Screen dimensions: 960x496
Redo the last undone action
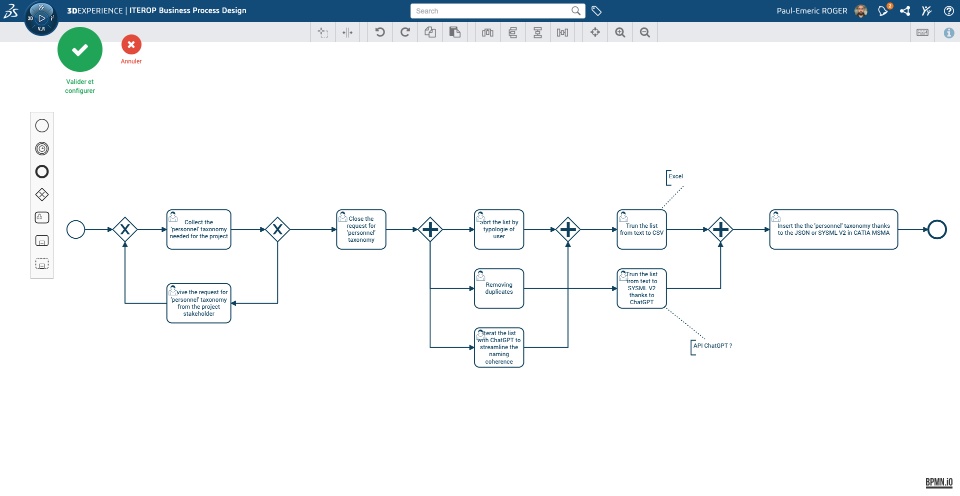(x=405, y=33)
